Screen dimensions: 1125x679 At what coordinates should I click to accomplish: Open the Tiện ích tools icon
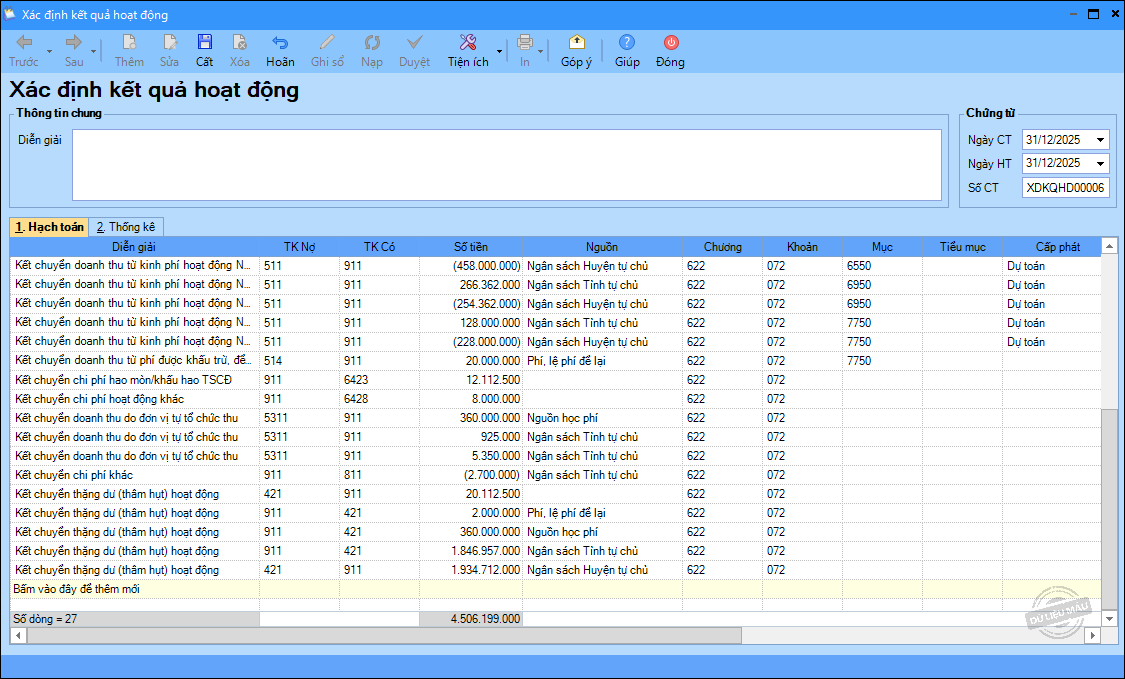(467, 43)
